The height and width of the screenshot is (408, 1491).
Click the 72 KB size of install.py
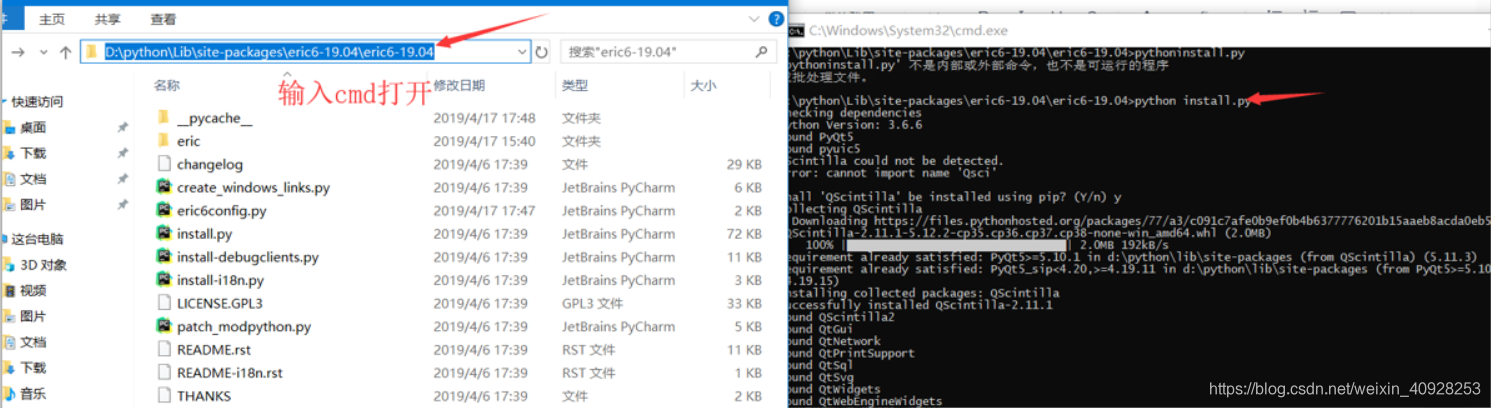coord(744,233)
